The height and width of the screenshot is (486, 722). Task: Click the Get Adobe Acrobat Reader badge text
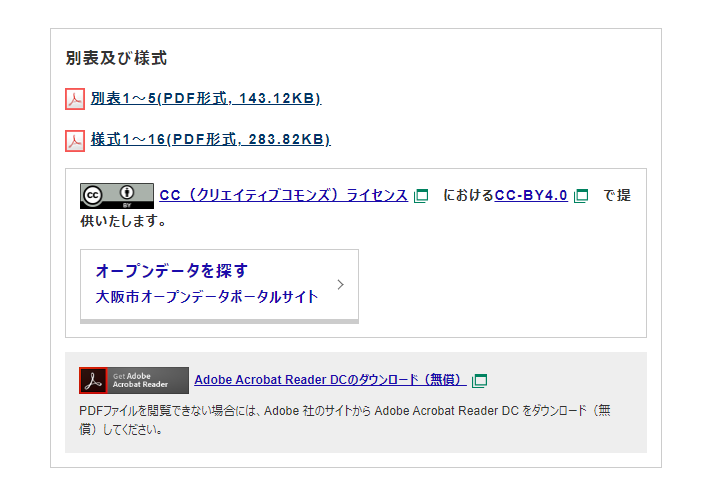coord(146,380)
